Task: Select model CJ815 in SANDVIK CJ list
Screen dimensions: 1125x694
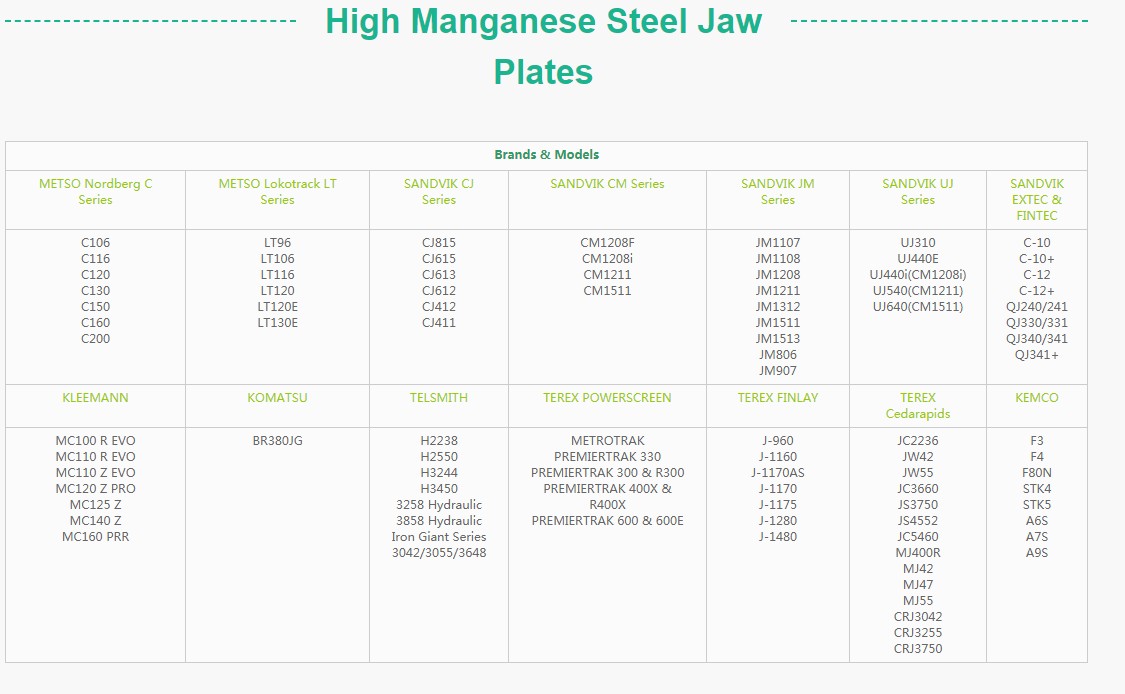Action: click(439, 243)
